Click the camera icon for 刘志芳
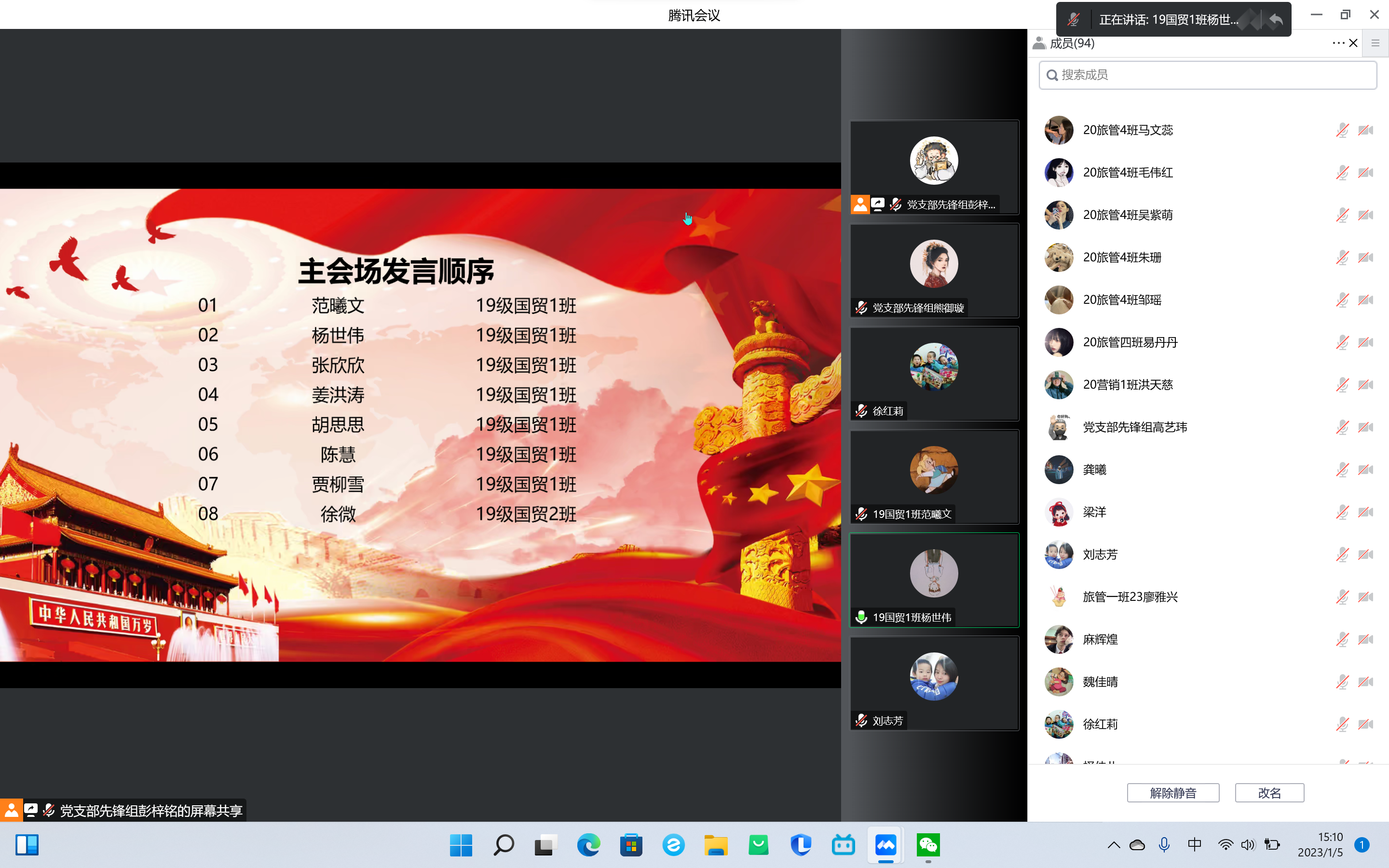Screen dimensions: 1389x868 click(x=1365, y=555)
